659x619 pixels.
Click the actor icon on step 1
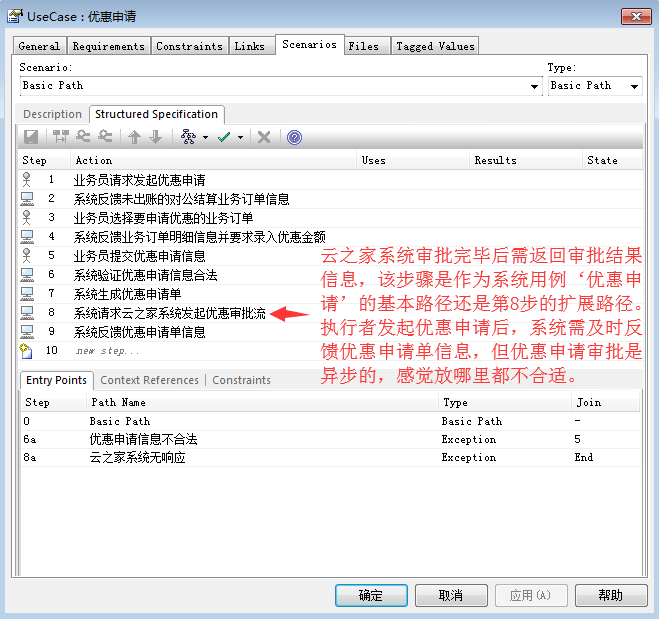(26, 179)
